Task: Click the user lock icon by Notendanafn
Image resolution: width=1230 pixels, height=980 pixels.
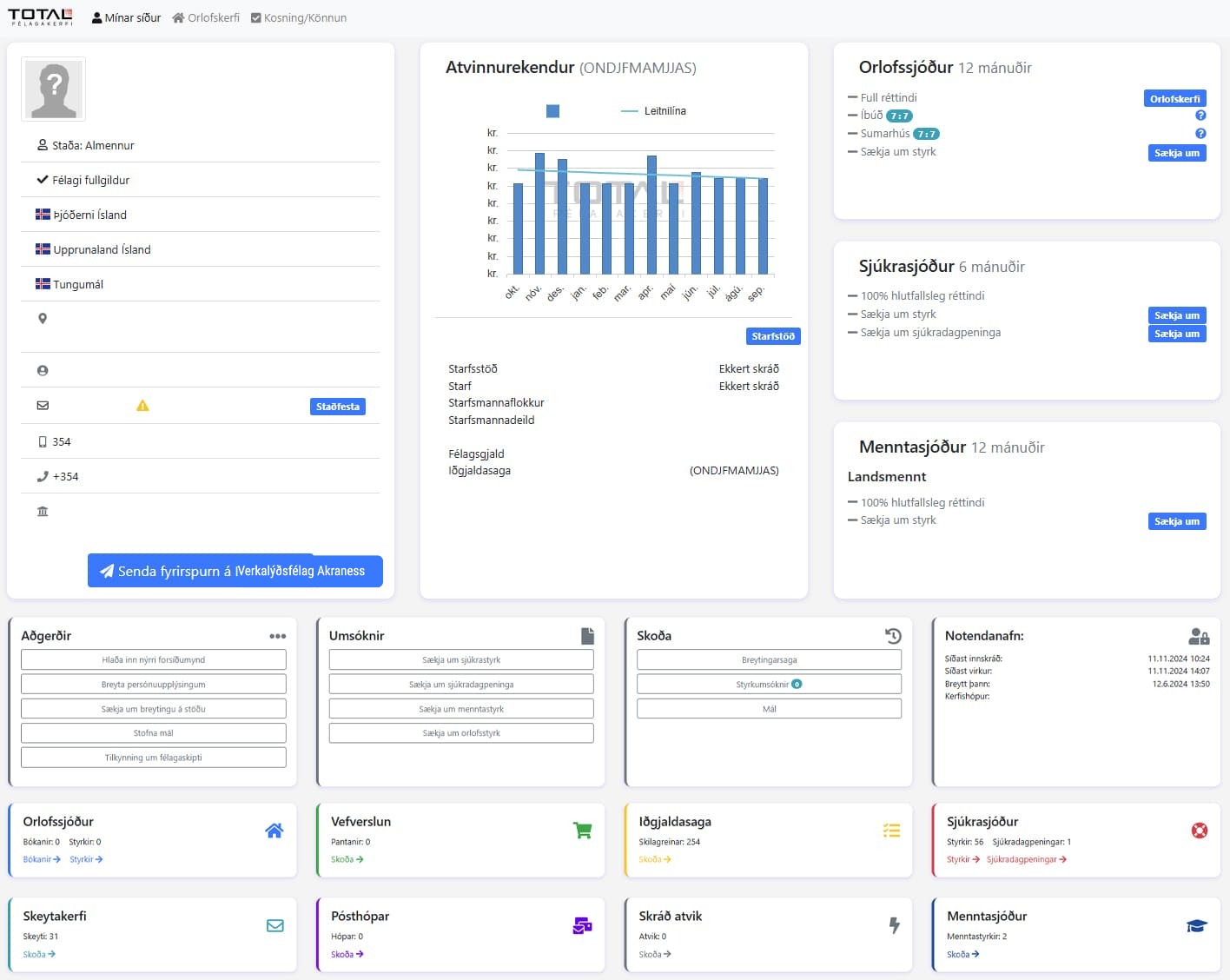Action: [x=1199, y=636]
